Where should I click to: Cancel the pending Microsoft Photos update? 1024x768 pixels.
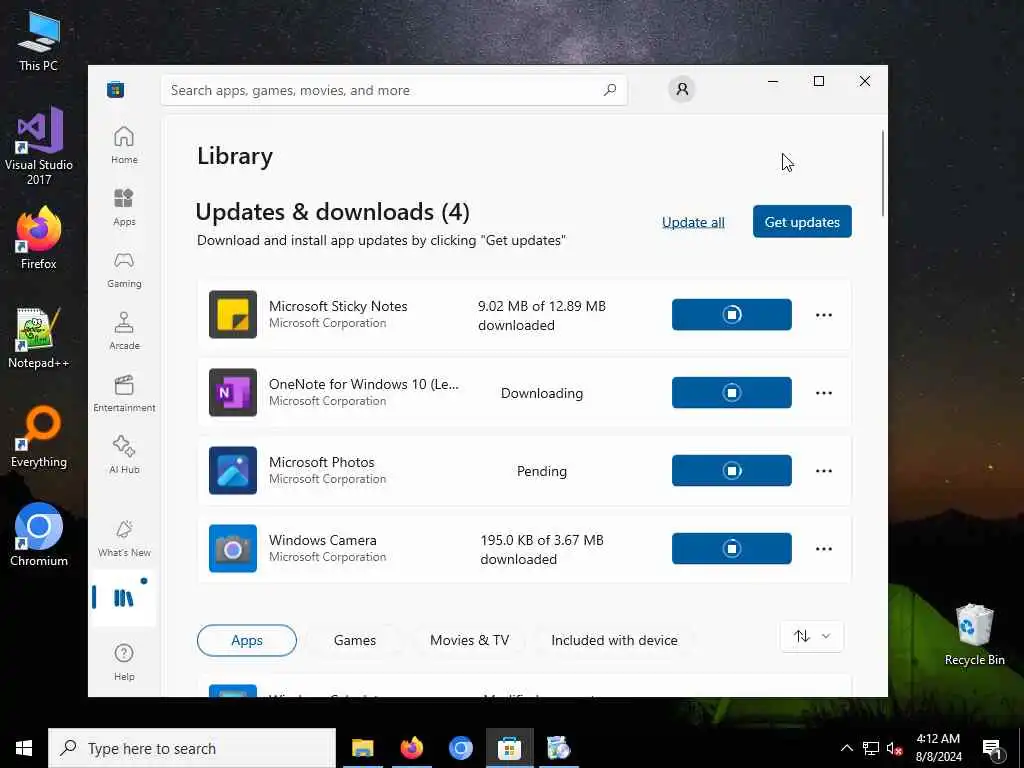[731, 471]
